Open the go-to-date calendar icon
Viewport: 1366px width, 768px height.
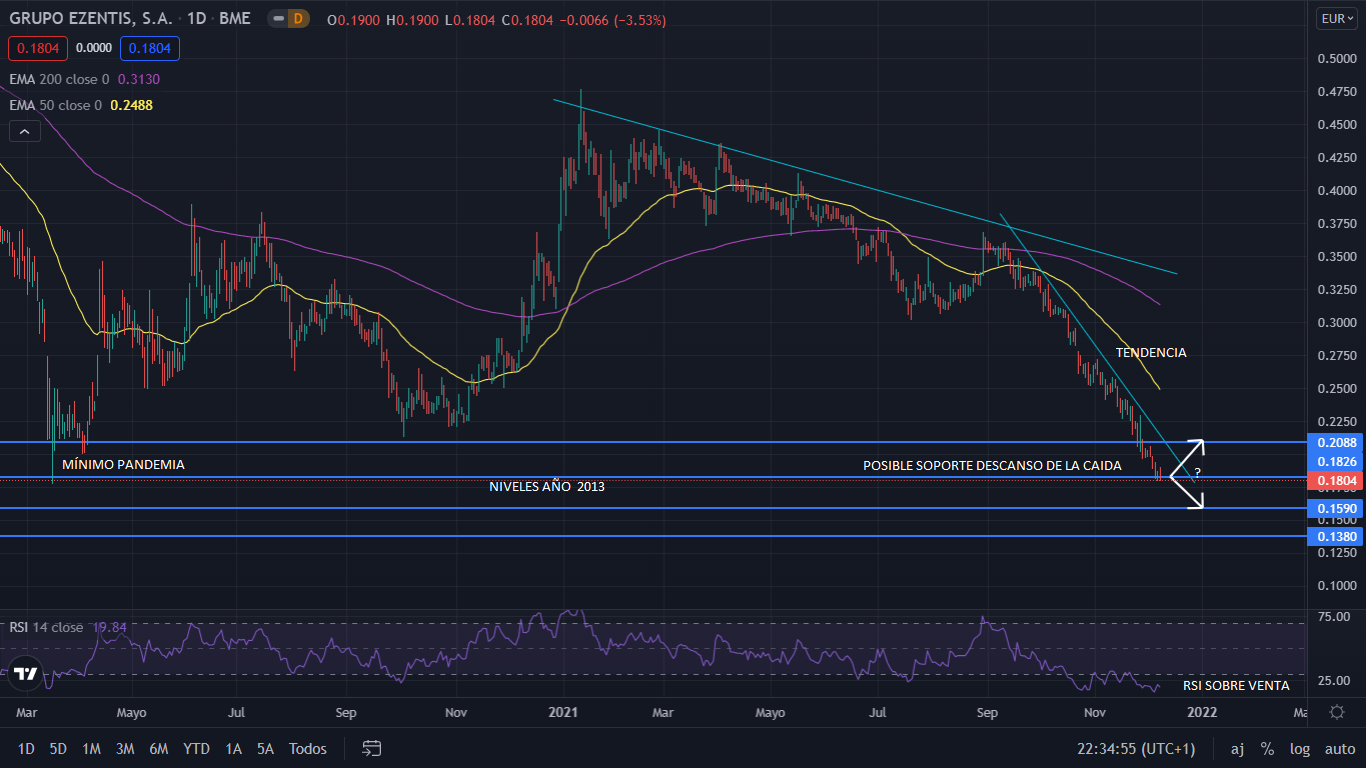tap(372, 748)
